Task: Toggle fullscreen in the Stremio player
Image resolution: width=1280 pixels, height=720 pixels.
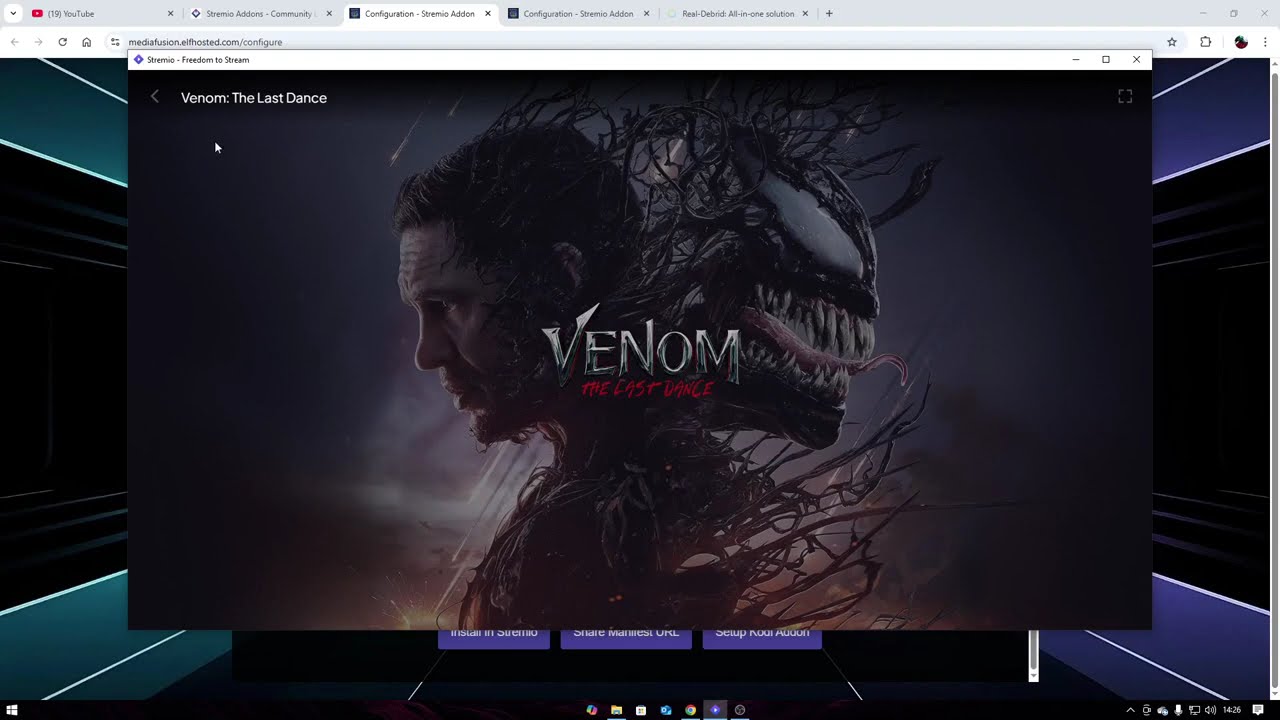Action: [x=1125, y=97]
